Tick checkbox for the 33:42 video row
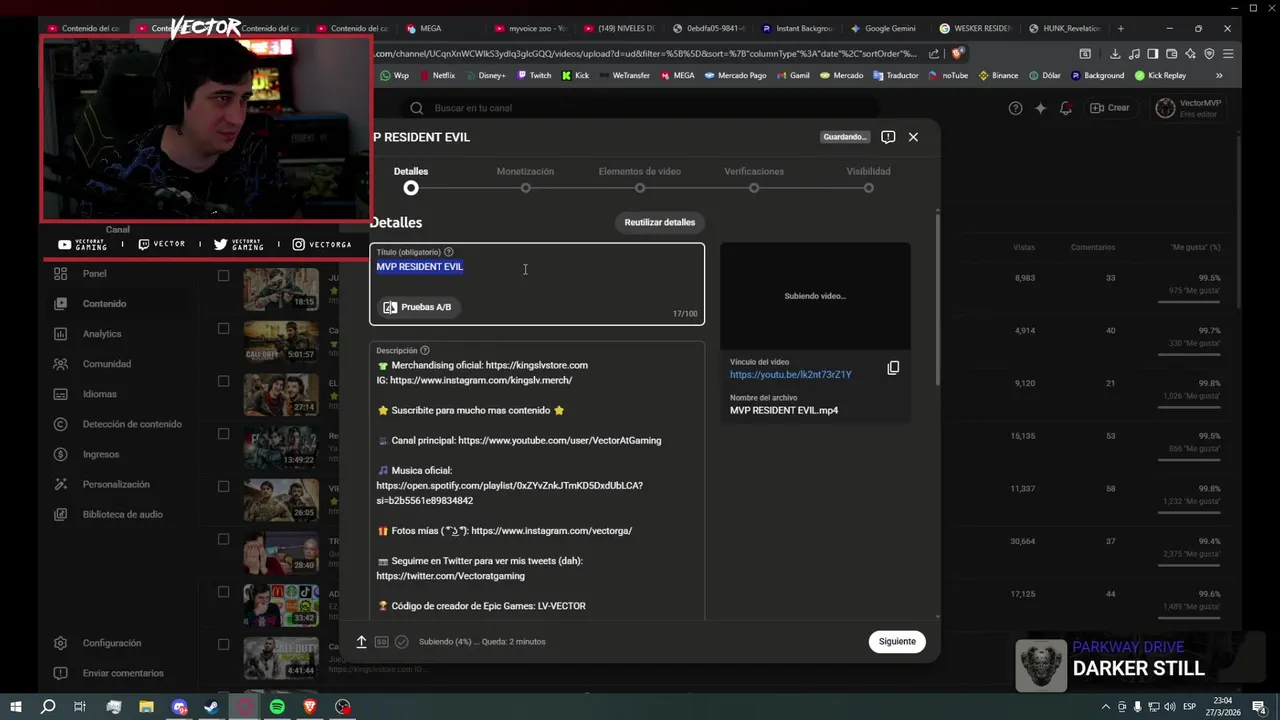 [x=224, y=592]
